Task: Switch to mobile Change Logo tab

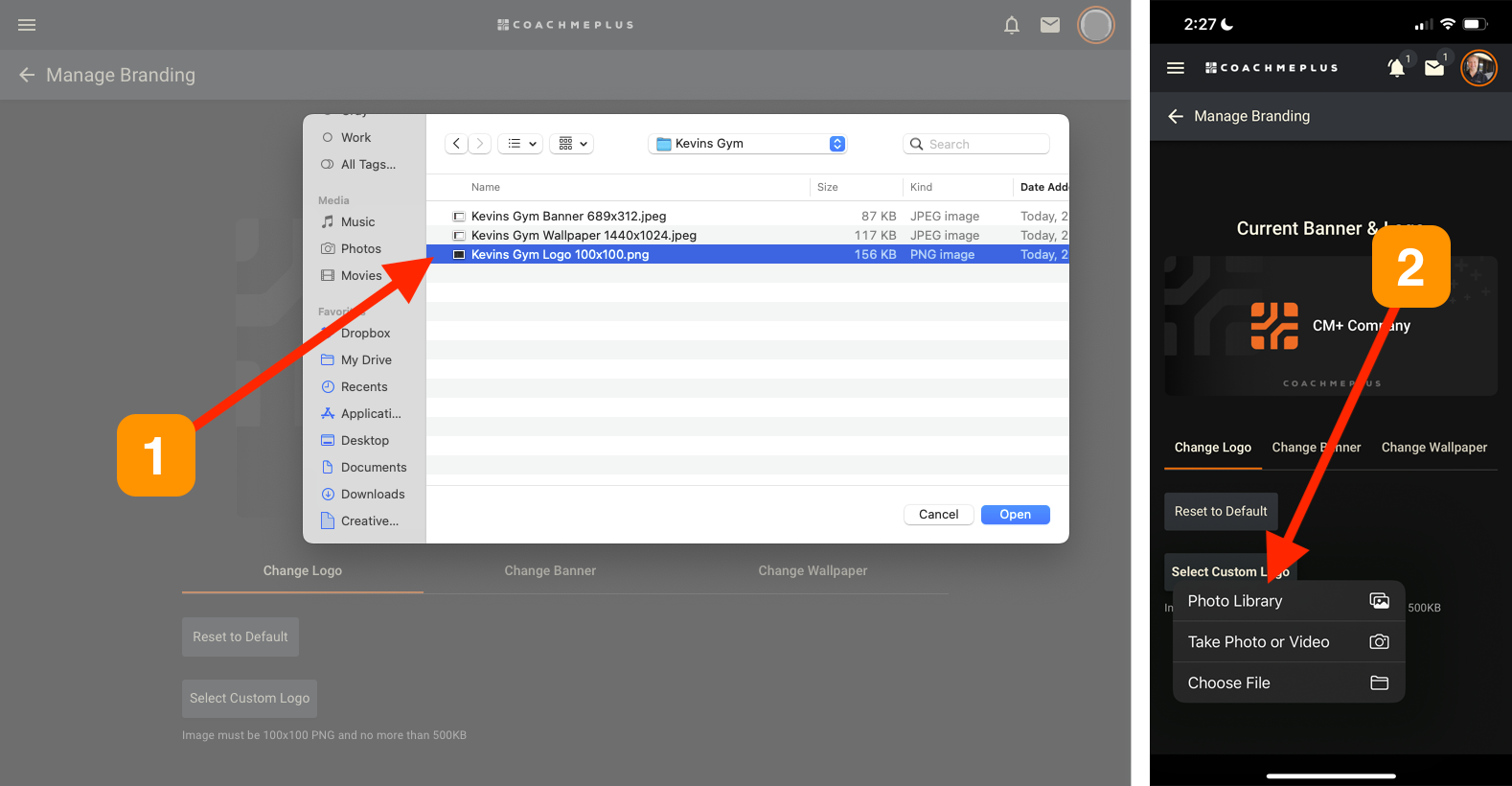Action: 1213,448
